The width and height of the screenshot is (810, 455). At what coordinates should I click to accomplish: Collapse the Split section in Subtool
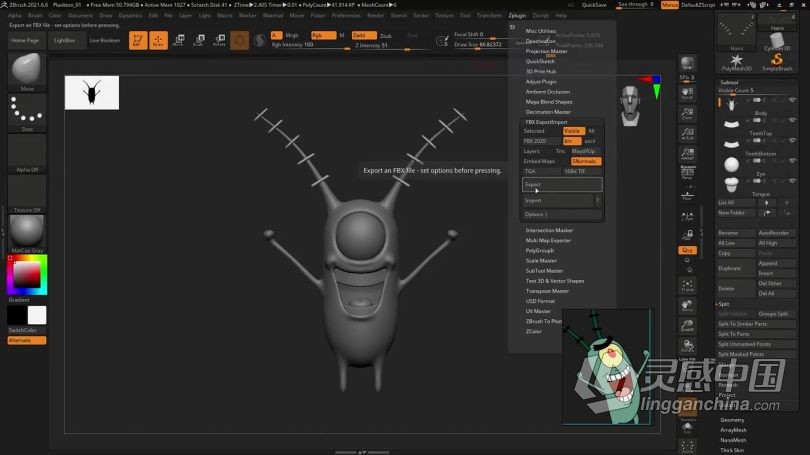coord(724,304)
